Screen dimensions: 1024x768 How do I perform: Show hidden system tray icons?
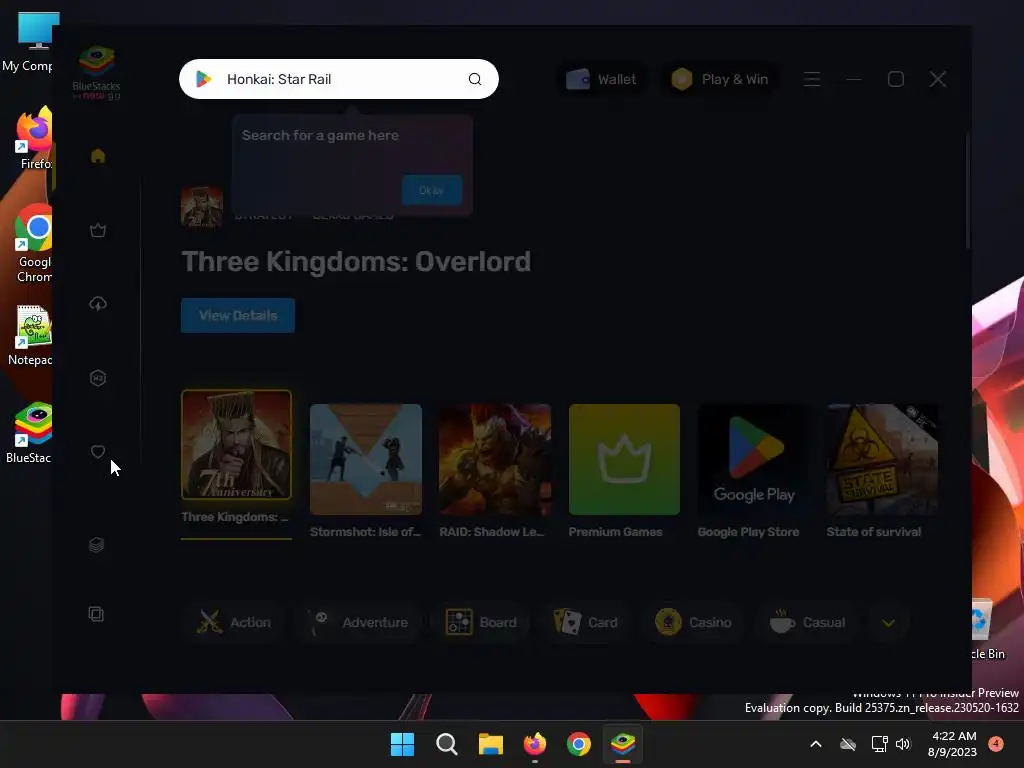pyautogui.click(x=816, y=744)
